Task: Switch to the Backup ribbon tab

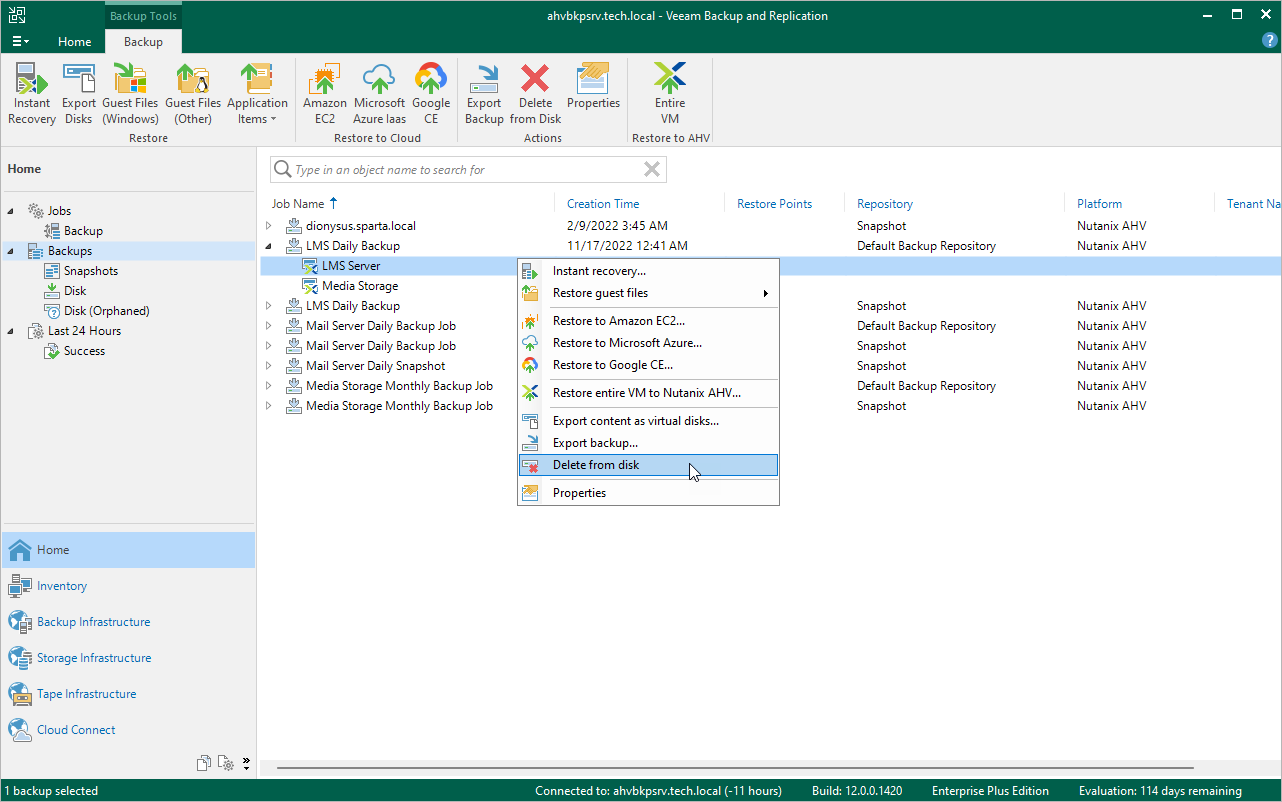Action: [x=143, y=41]
